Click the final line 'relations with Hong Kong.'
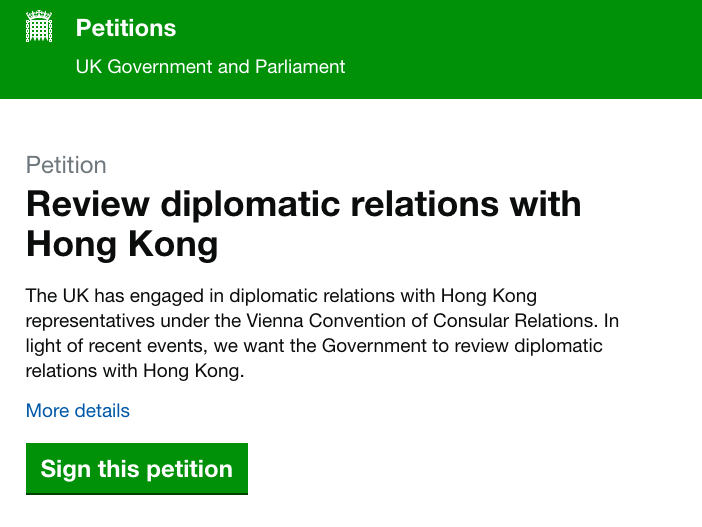This screenshot has width=702, height=527. (x=135, y=371)
